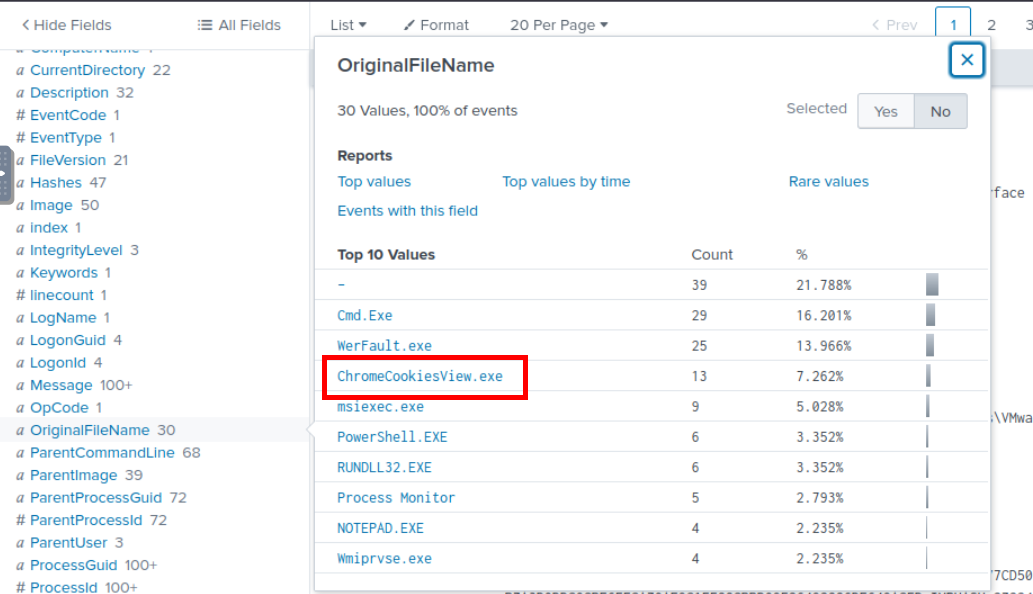
Task: Open Top values by time report
Action: (x=566, y=182)
